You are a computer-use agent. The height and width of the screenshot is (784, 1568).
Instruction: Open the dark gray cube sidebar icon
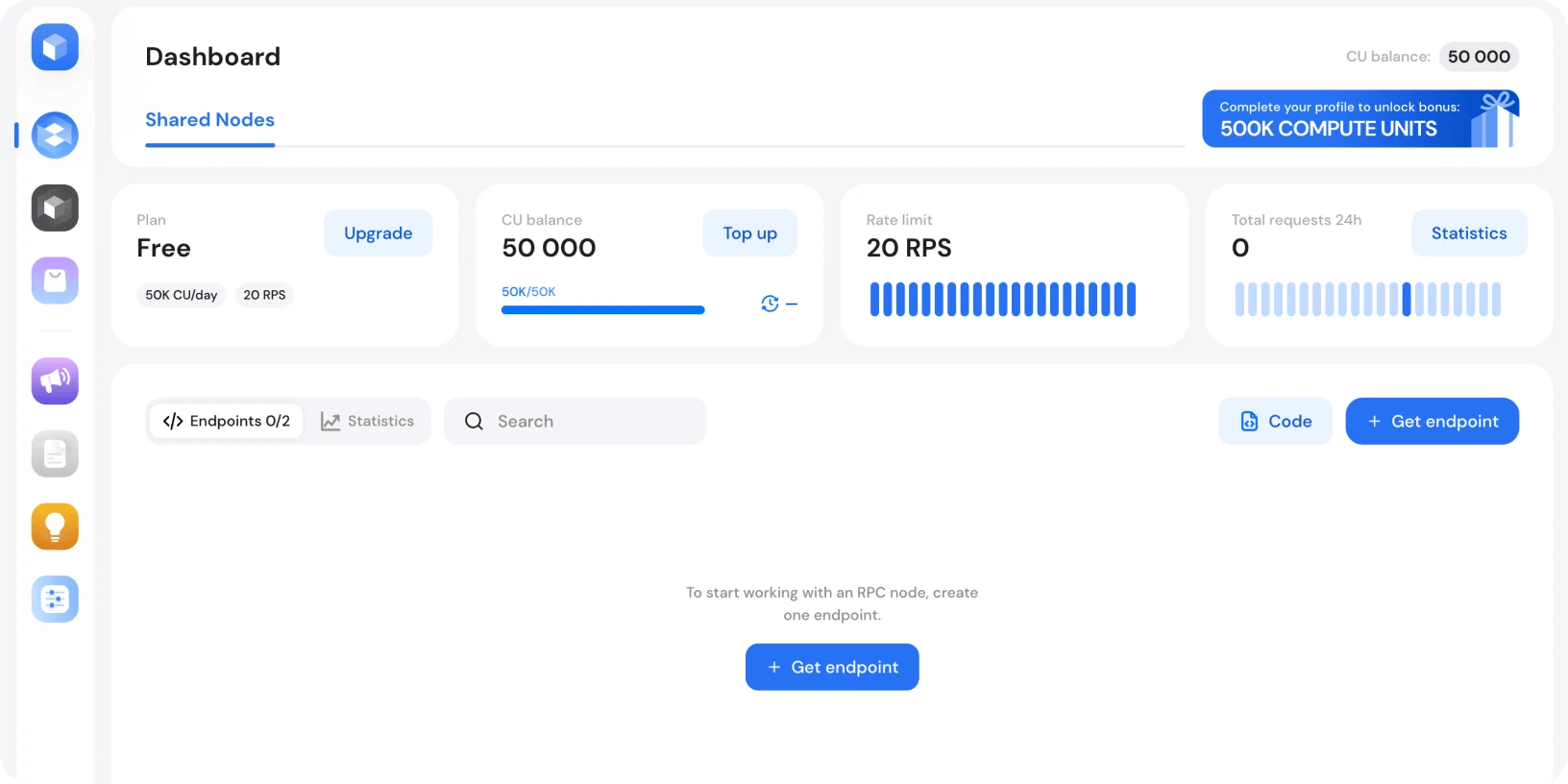[x=55, y=208]
